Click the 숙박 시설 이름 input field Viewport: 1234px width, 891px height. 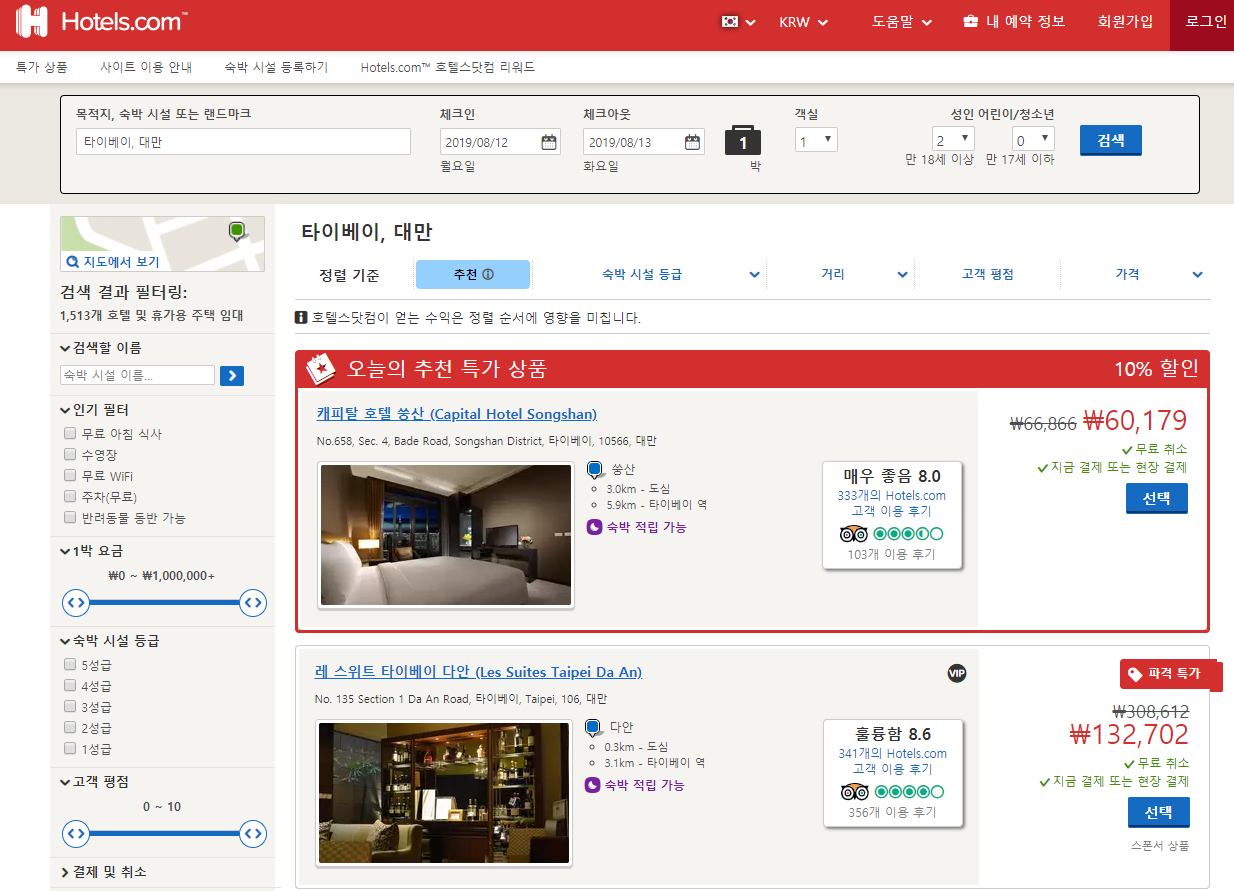pyautogui.click(x=137, y=375)
